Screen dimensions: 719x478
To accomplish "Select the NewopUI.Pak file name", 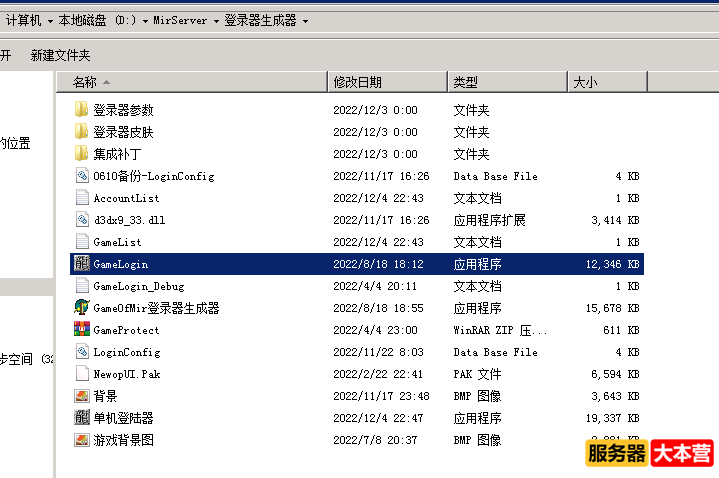I will click(x=127, y=374).
